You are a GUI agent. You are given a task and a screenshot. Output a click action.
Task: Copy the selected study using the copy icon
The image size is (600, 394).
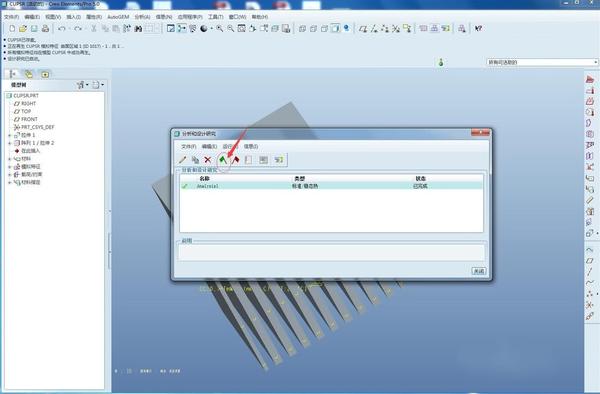tap(195, 160)
